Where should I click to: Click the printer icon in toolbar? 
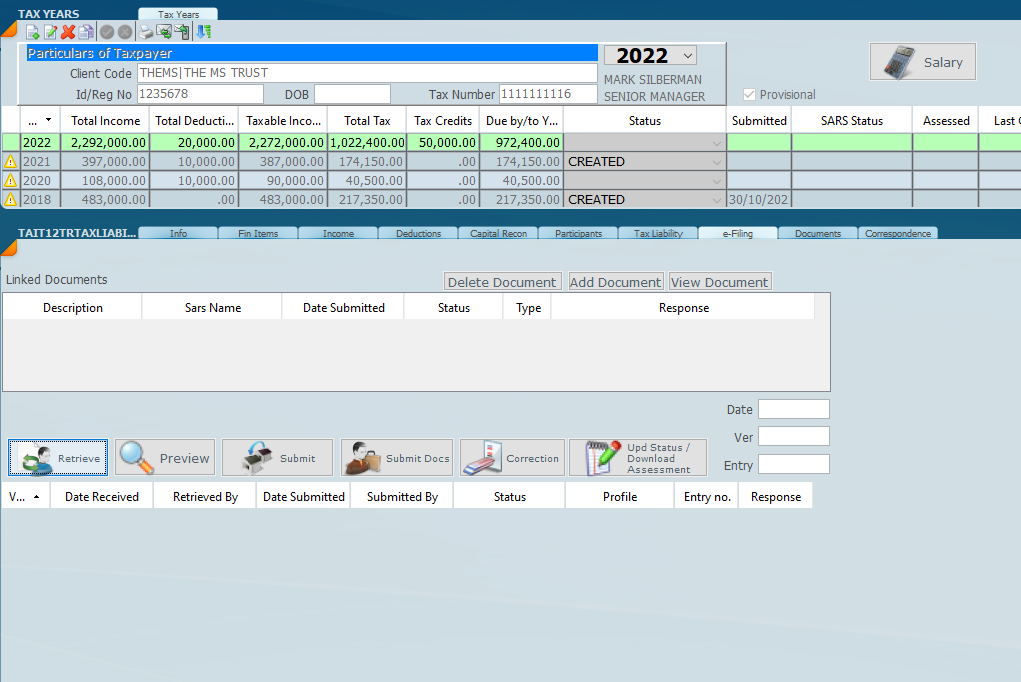coord(146,32)
